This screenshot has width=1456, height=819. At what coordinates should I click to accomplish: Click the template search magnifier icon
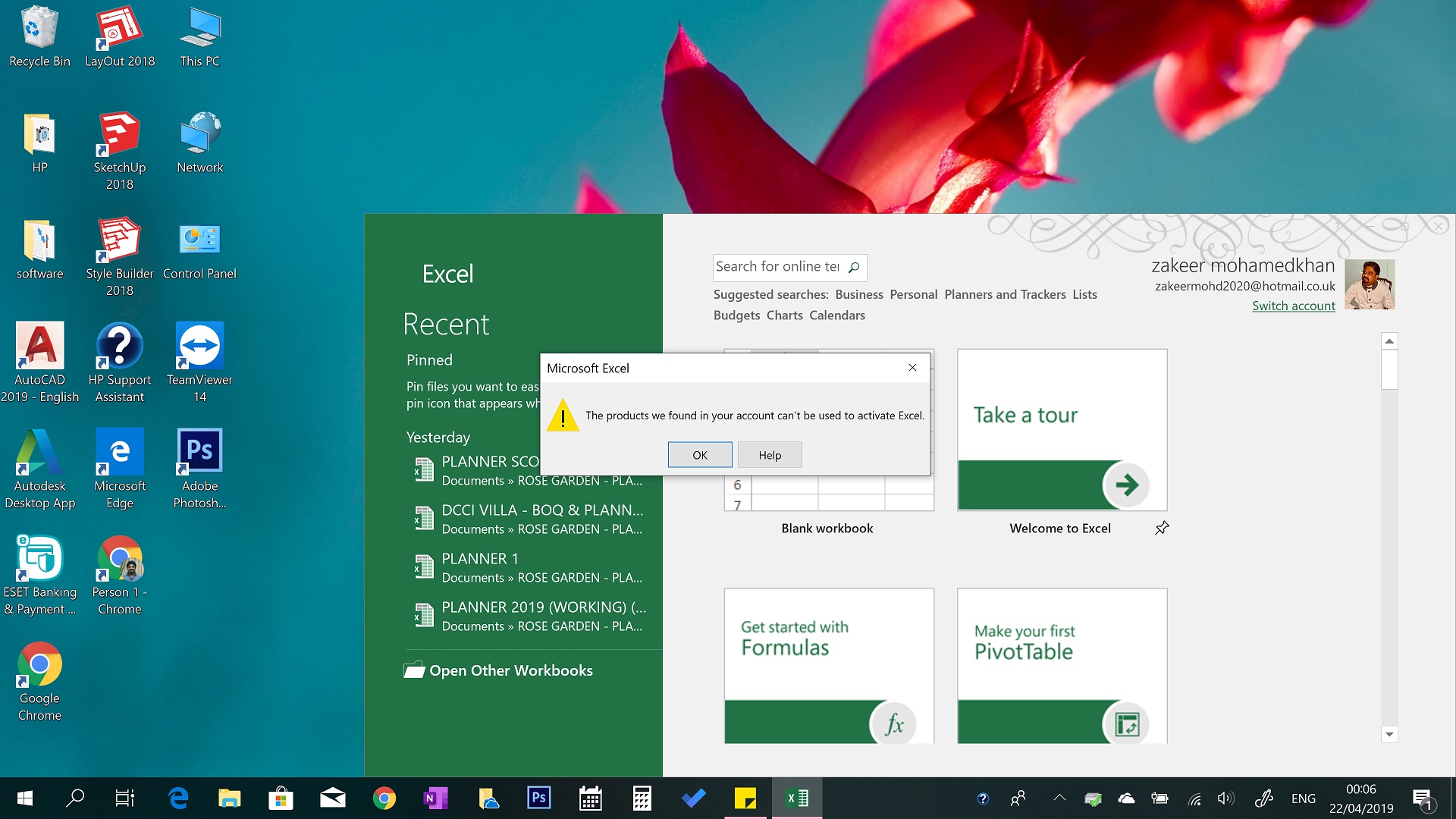tap(854, 267)
